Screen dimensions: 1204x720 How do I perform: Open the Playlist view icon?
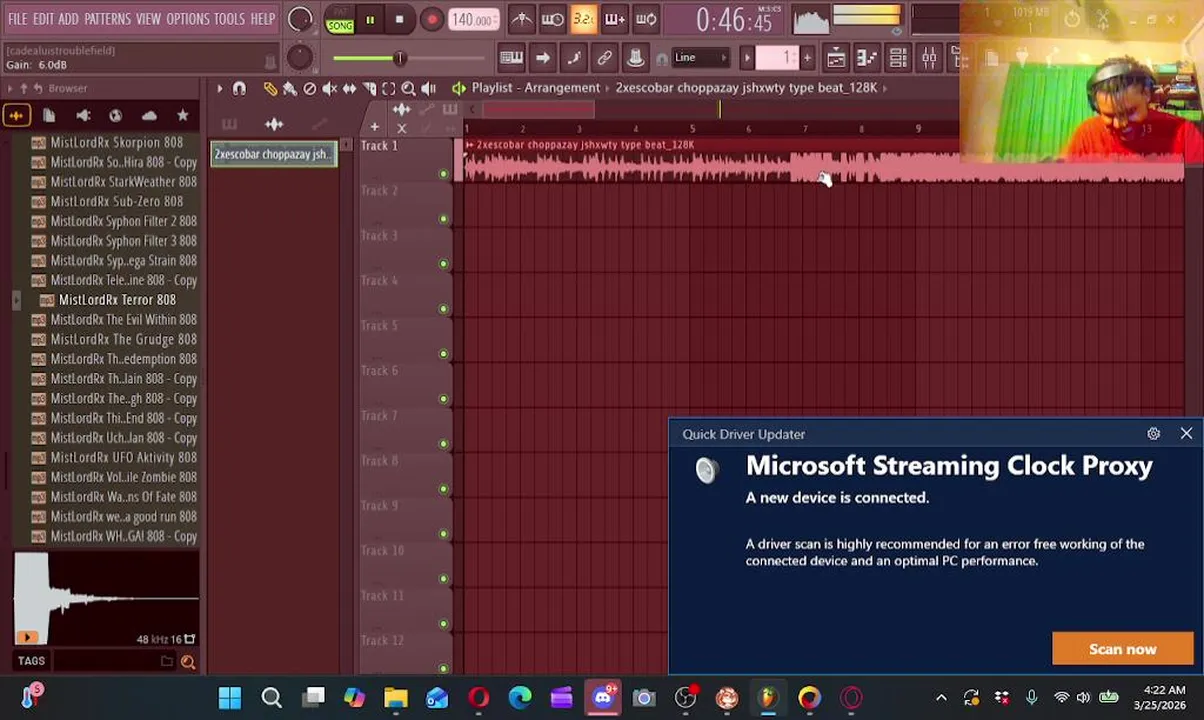(836, 58)
